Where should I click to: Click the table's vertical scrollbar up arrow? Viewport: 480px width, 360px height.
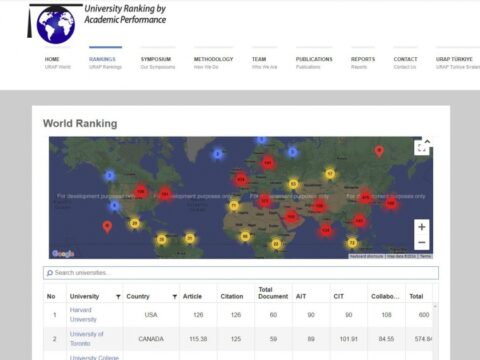(435, 306)
